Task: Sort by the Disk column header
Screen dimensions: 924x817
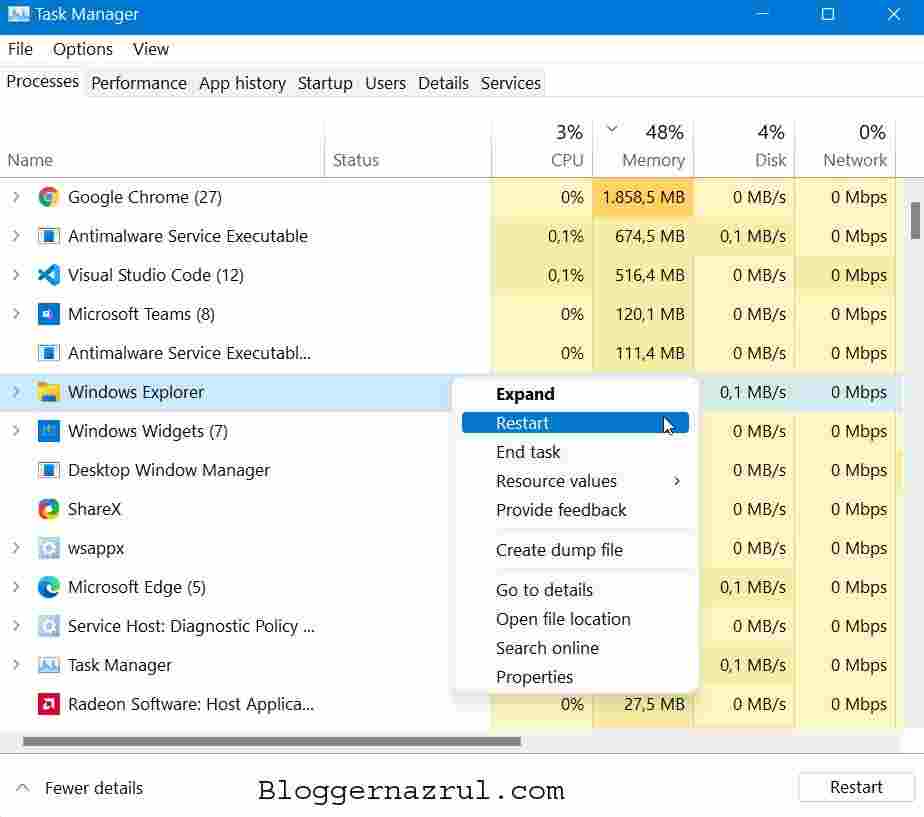Action: pyautogui.click(x=745, y=147)
